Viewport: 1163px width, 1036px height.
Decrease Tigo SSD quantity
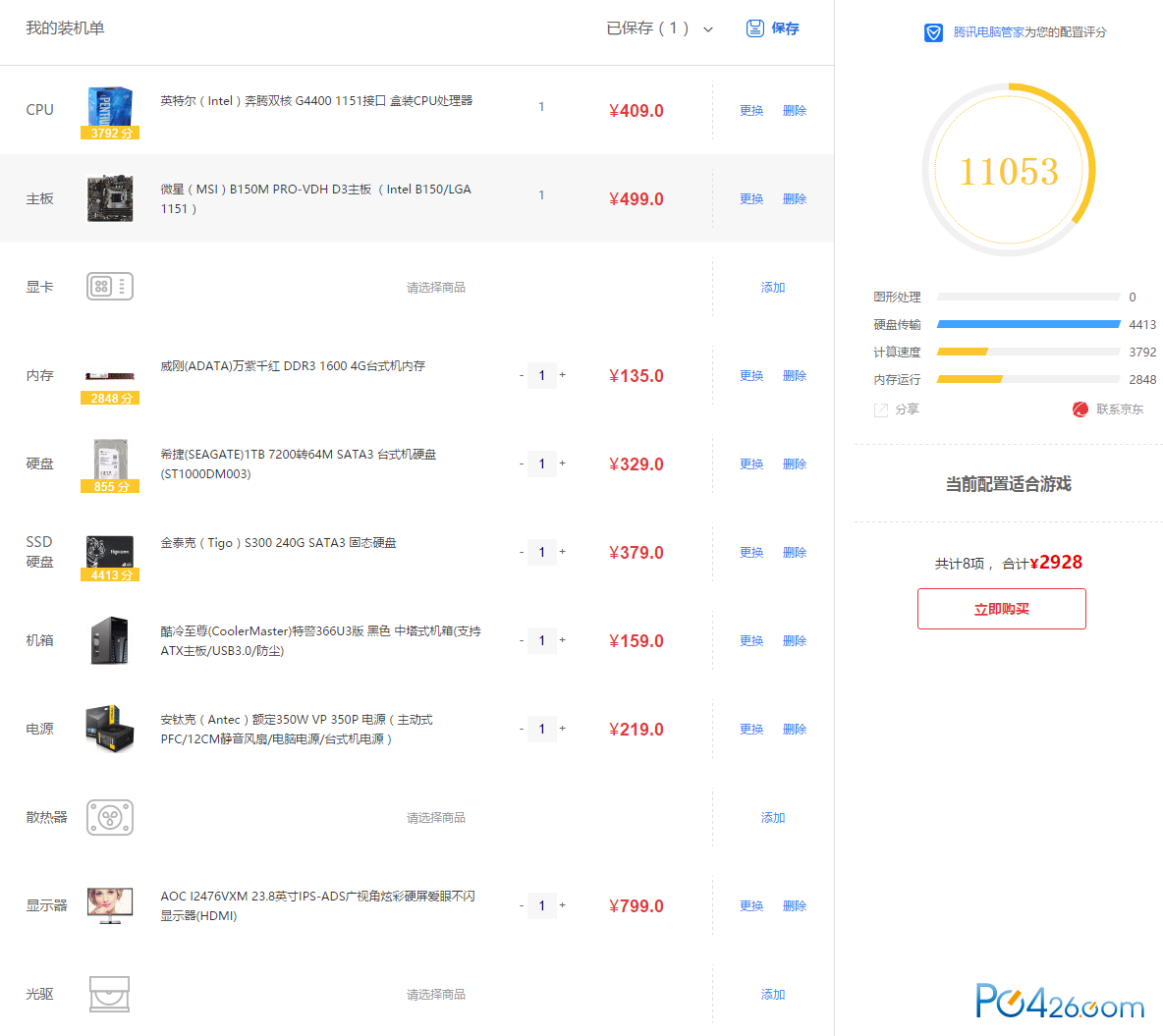(x=522, y=552)
